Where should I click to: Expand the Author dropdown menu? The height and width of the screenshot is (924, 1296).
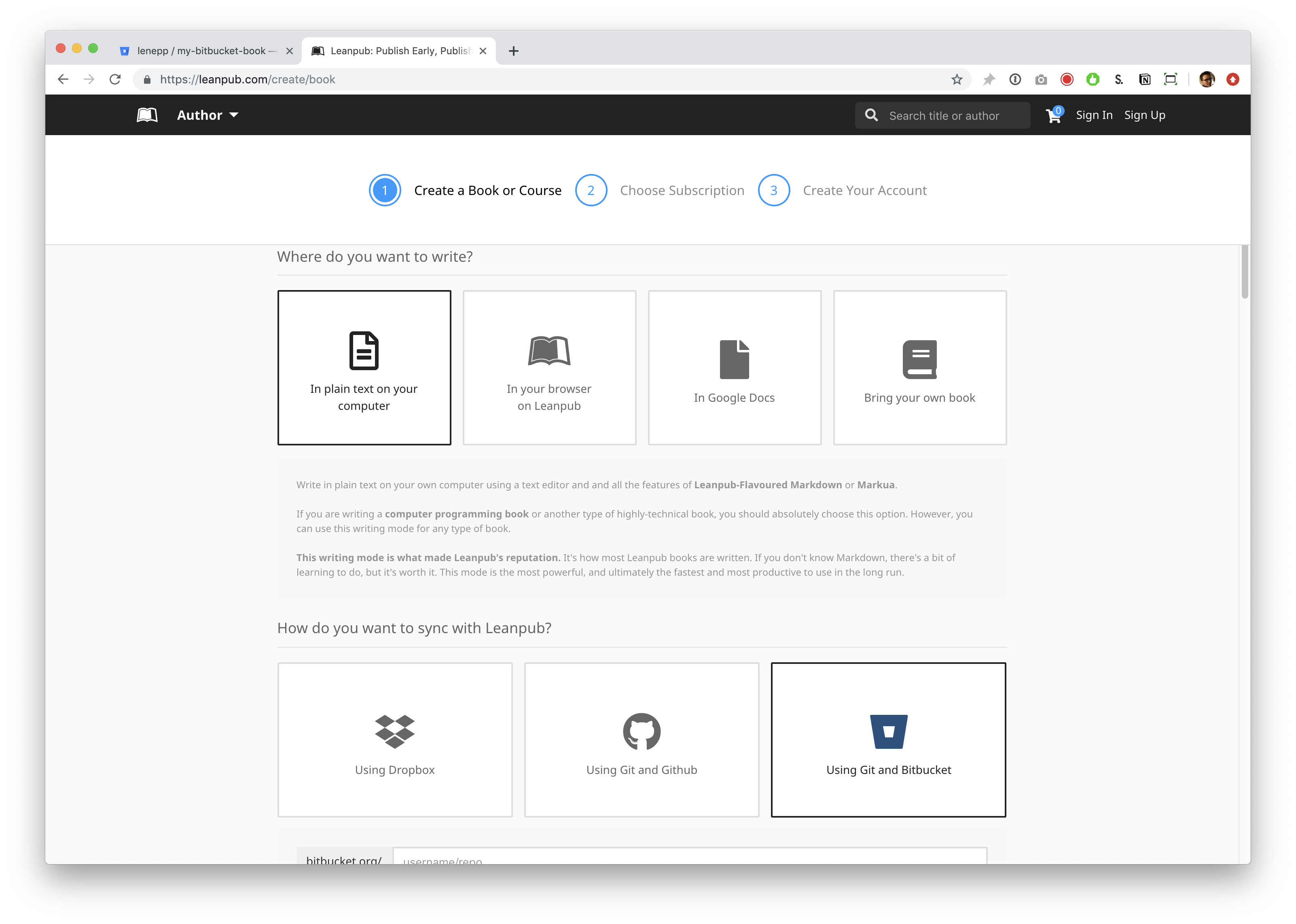click(x=208, y=115)
